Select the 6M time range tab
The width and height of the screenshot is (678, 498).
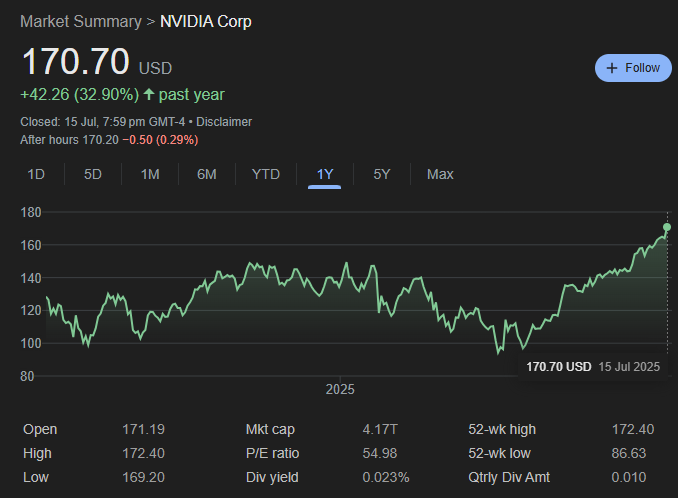pos(207,174)
